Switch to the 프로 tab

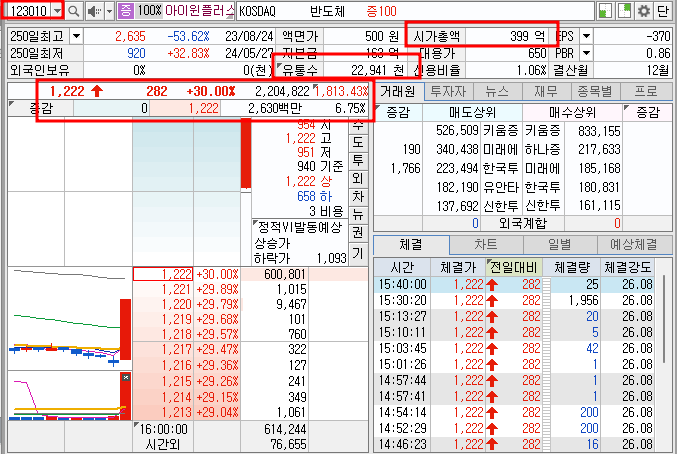coord(646,91)
